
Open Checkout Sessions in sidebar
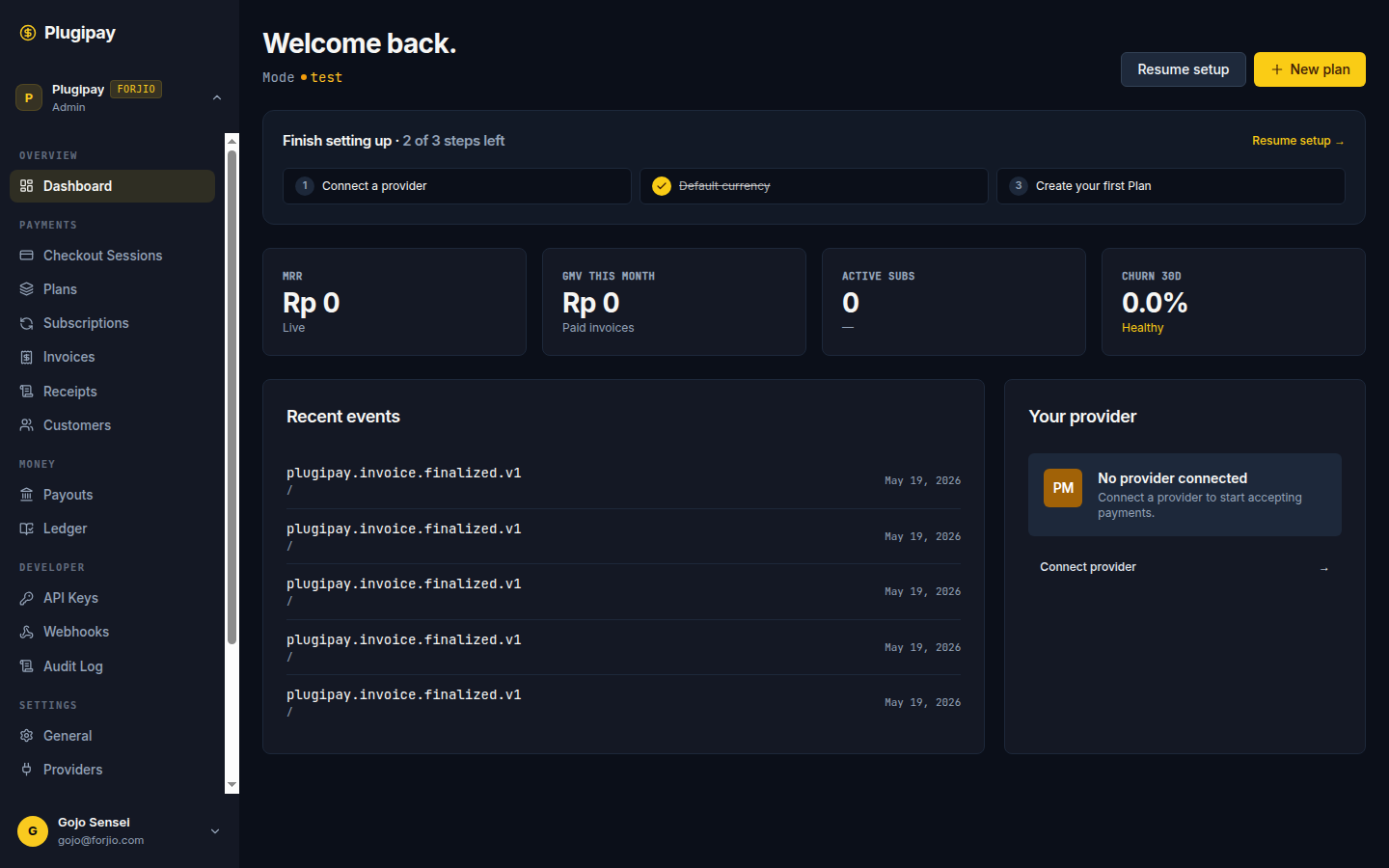click(112, 256)
